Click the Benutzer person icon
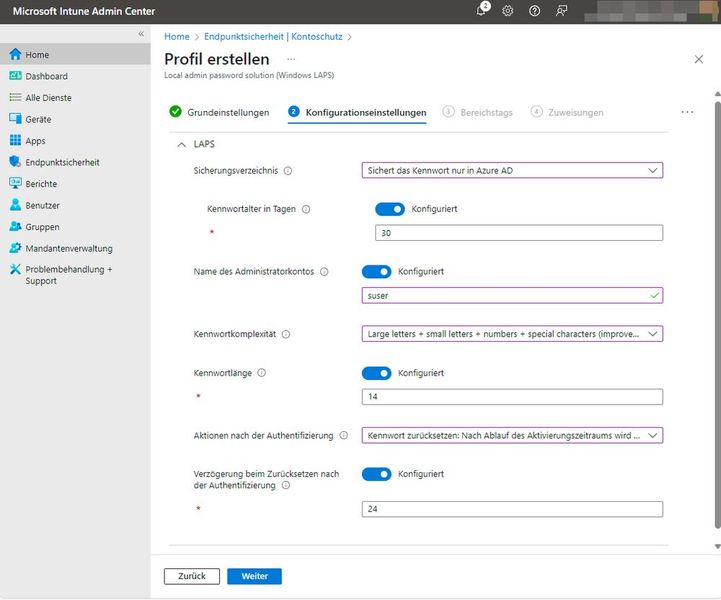The height and width of the screenshot is (600, 721). pos(15,205)
